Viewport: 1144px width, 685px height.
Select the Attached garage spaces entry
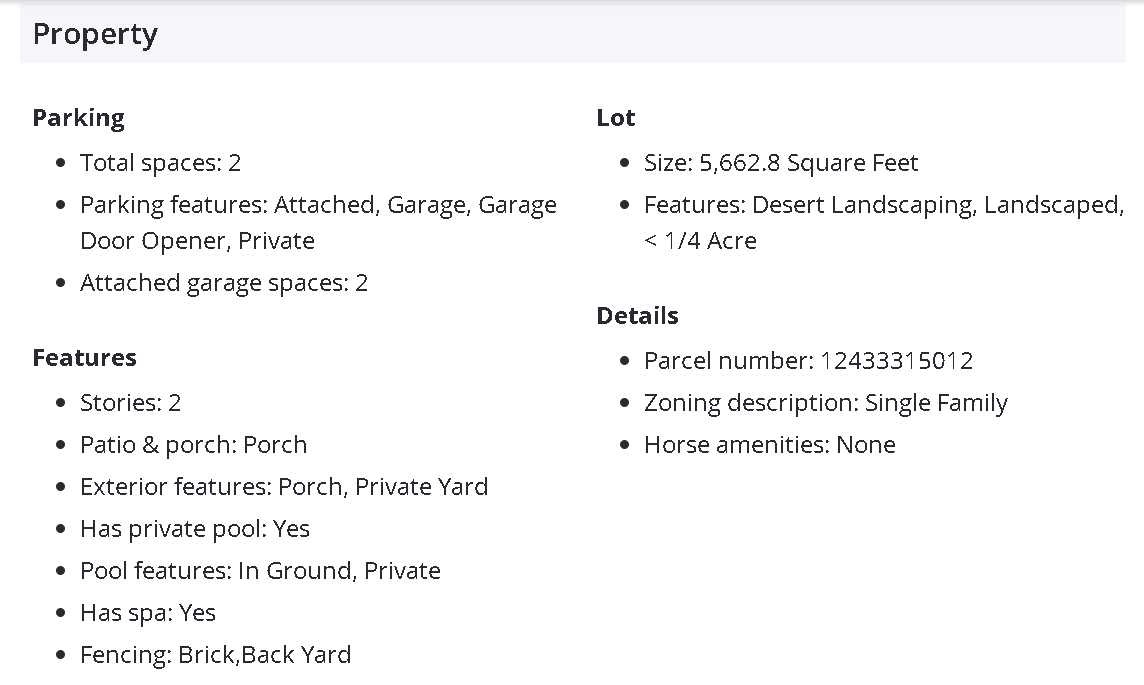click(224, 283)
